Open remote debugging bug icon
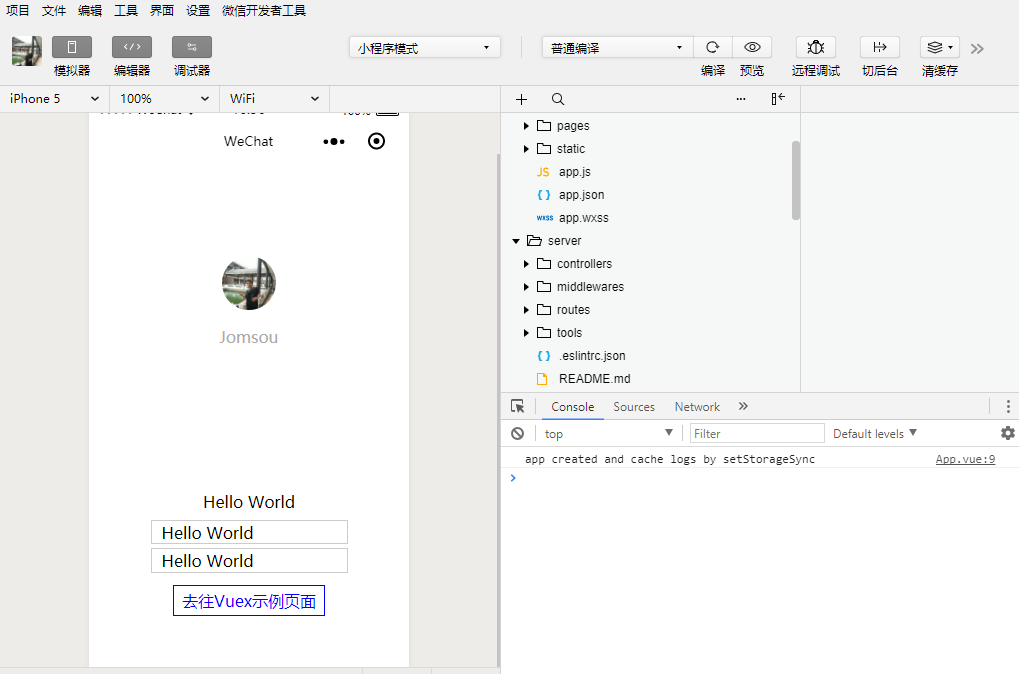The height and width of the screenshot is (674, 1019). tap(816, 47)
